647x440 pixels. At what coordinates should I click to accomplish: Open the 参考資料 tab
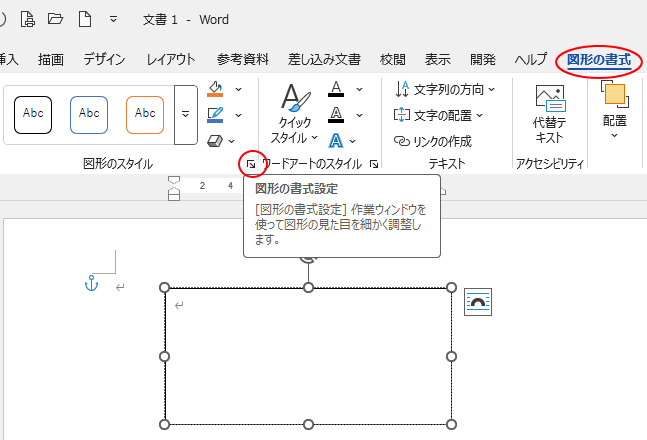(243, 60)
